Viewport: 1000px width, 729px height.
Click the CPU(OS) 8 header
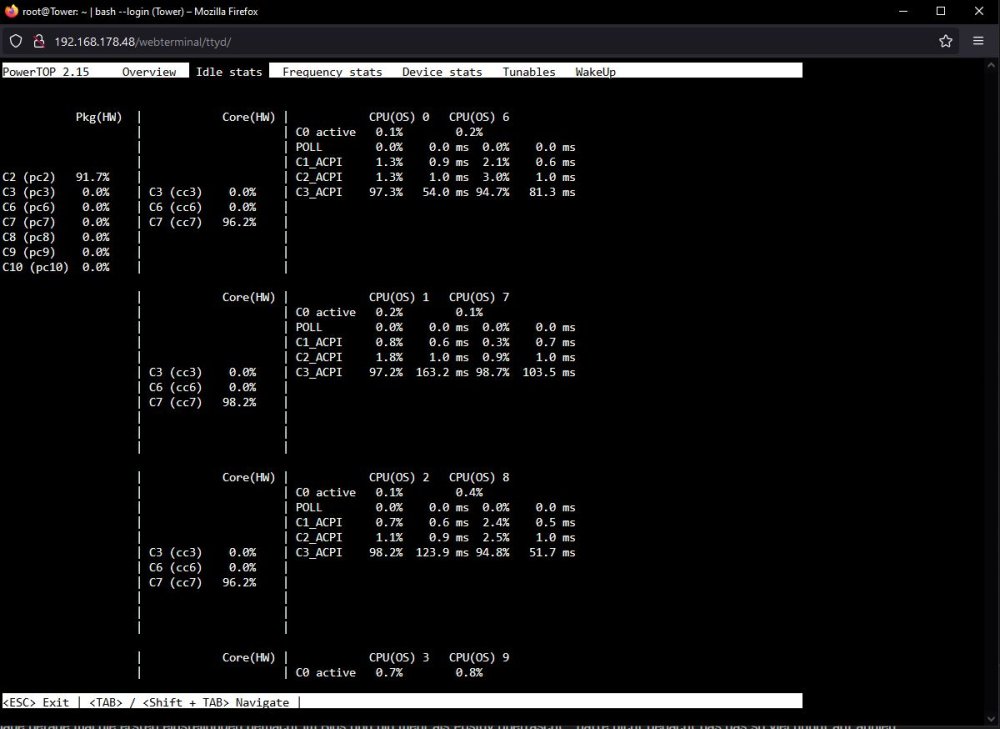(x=479, y=478)
